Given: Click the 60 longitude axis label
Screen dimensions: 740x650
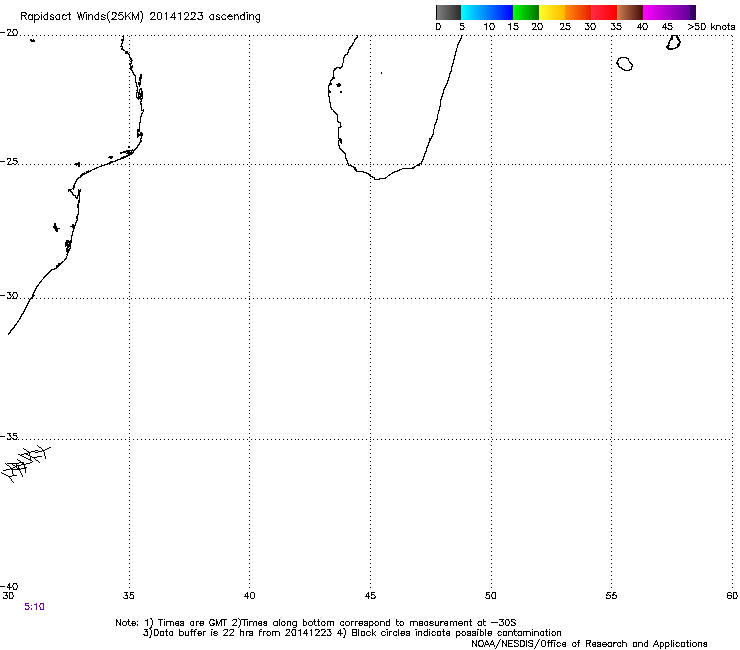Looking at the screenshot, I should (x=732, y=596).
